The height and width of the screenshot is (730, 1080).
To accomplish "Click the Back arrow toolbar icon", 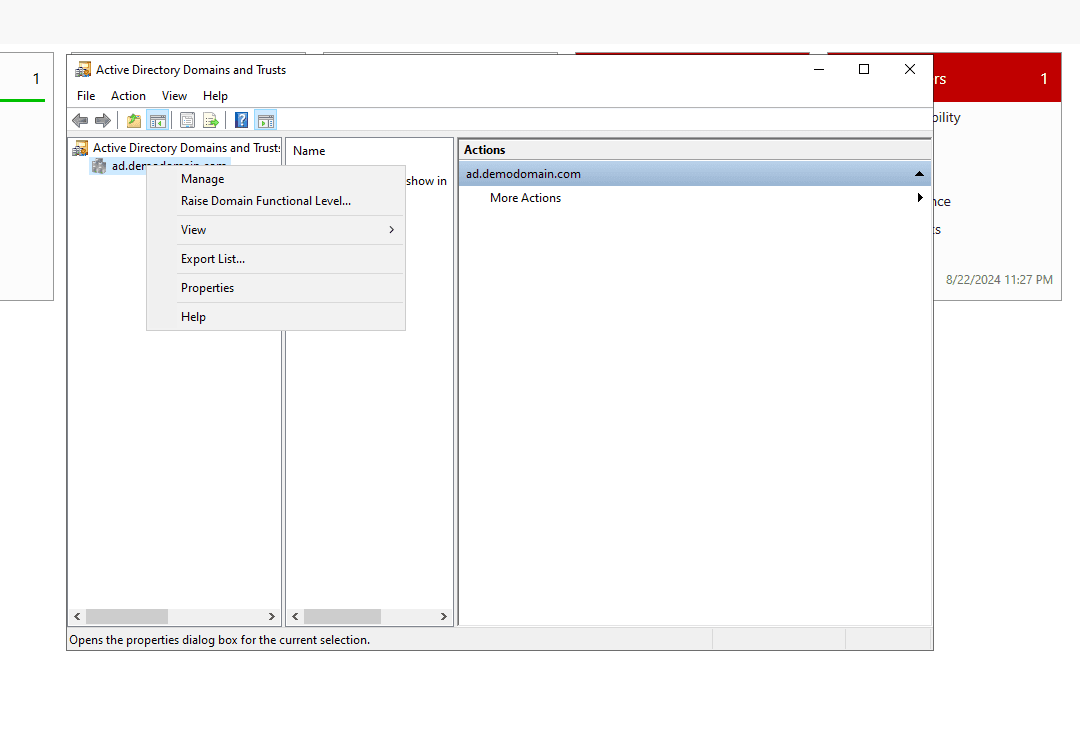I will [80, 121].
